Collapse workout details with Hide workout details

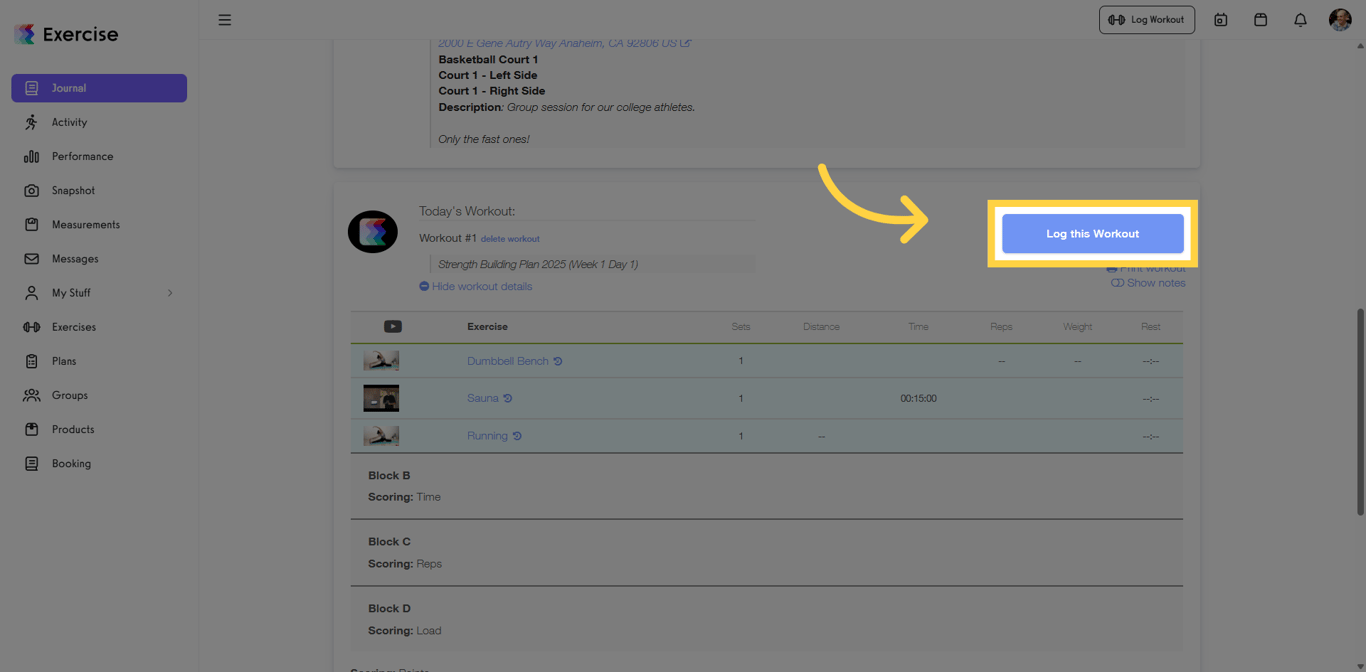[477, 286]
